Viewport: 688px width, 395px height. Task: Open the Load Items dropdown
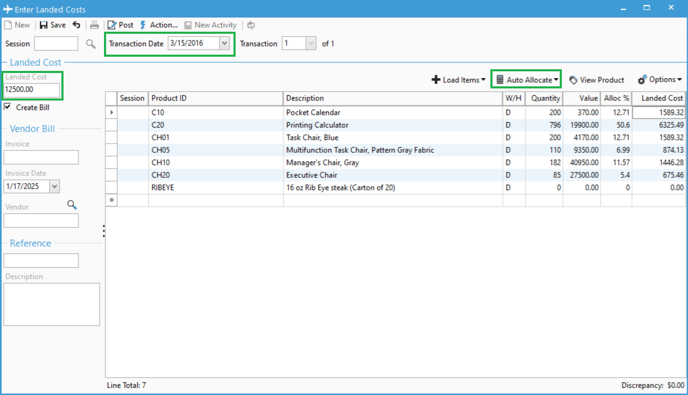459,80
